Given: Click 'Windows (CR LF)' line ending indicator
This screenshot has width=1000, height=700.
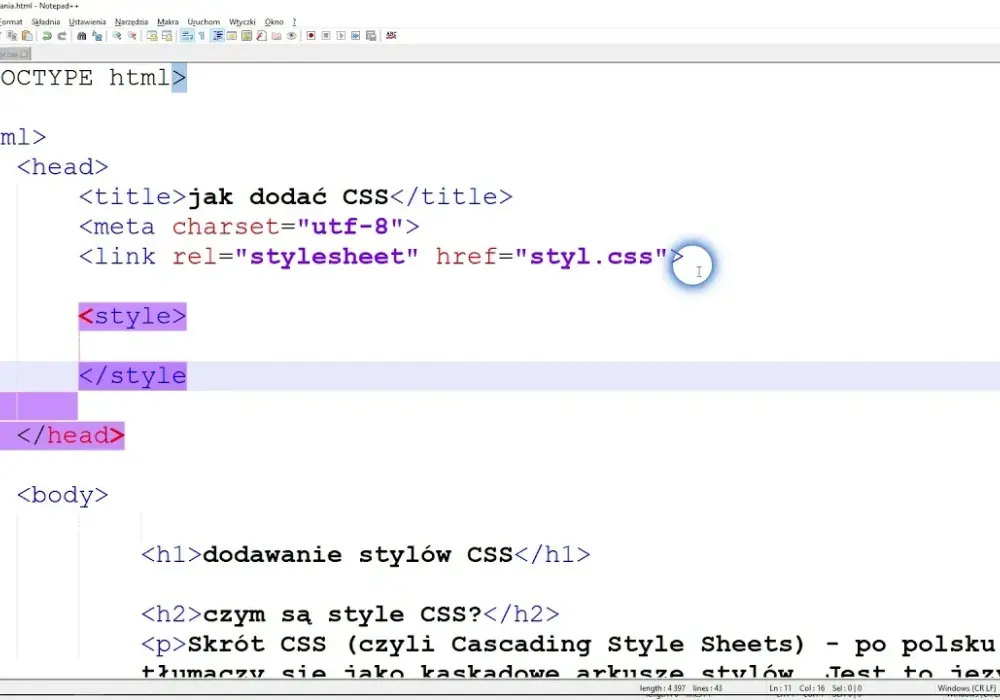Looking at the screenshot, I should tap(966, 689).
